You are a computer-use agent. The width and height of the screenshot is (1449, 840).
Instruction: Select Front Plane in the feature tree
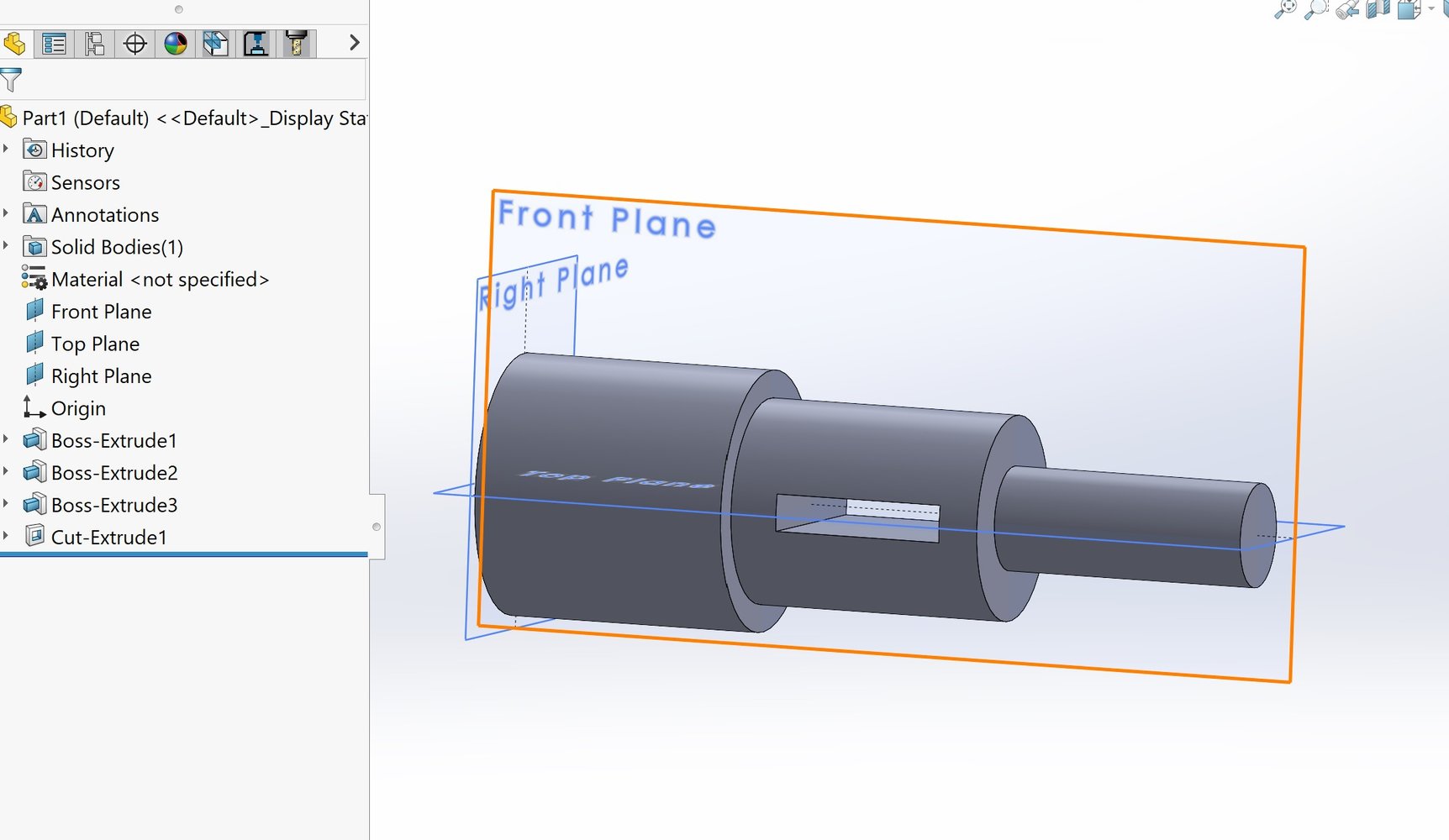101,312
